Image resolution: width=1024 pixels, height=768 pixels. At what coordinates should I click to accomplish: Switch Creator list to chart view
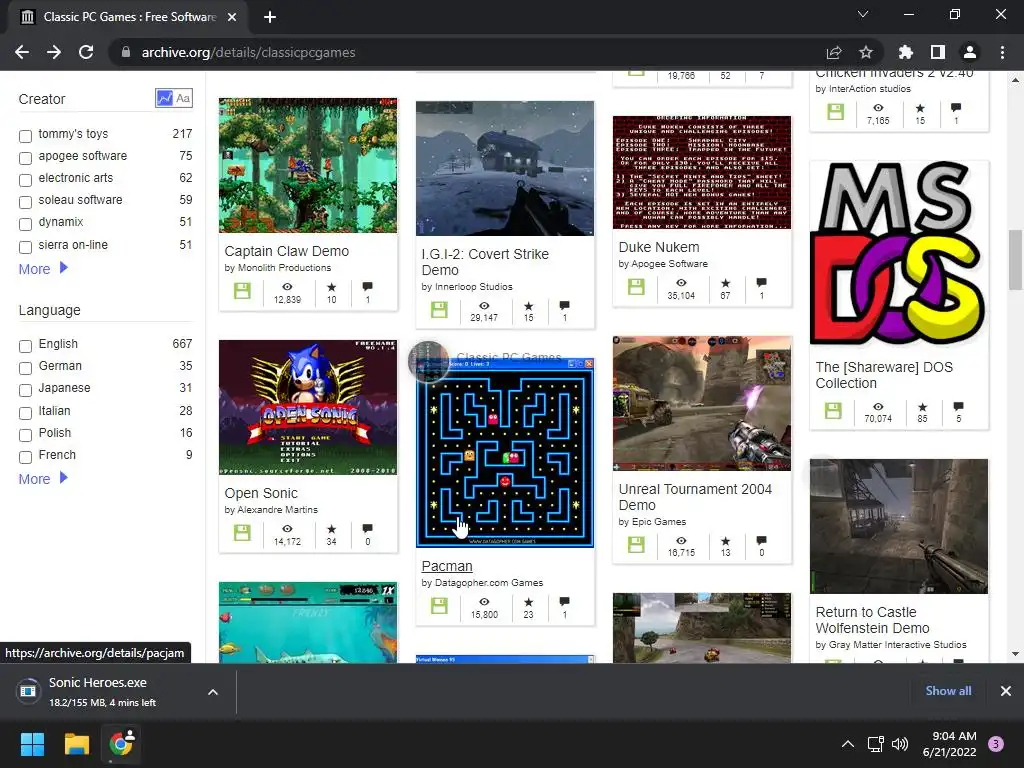[165, 98]
